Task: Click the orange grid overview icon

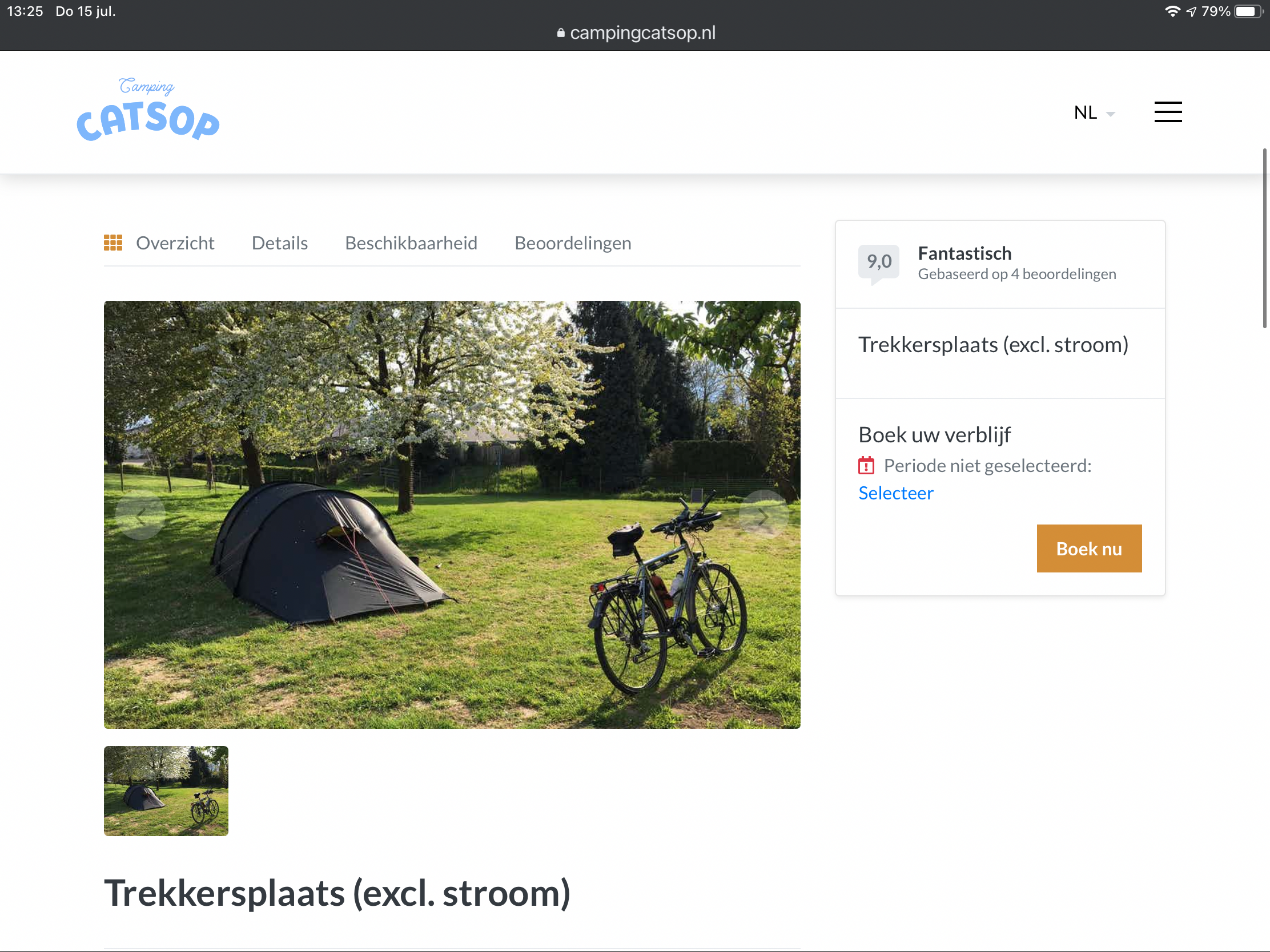Action: 113,243
